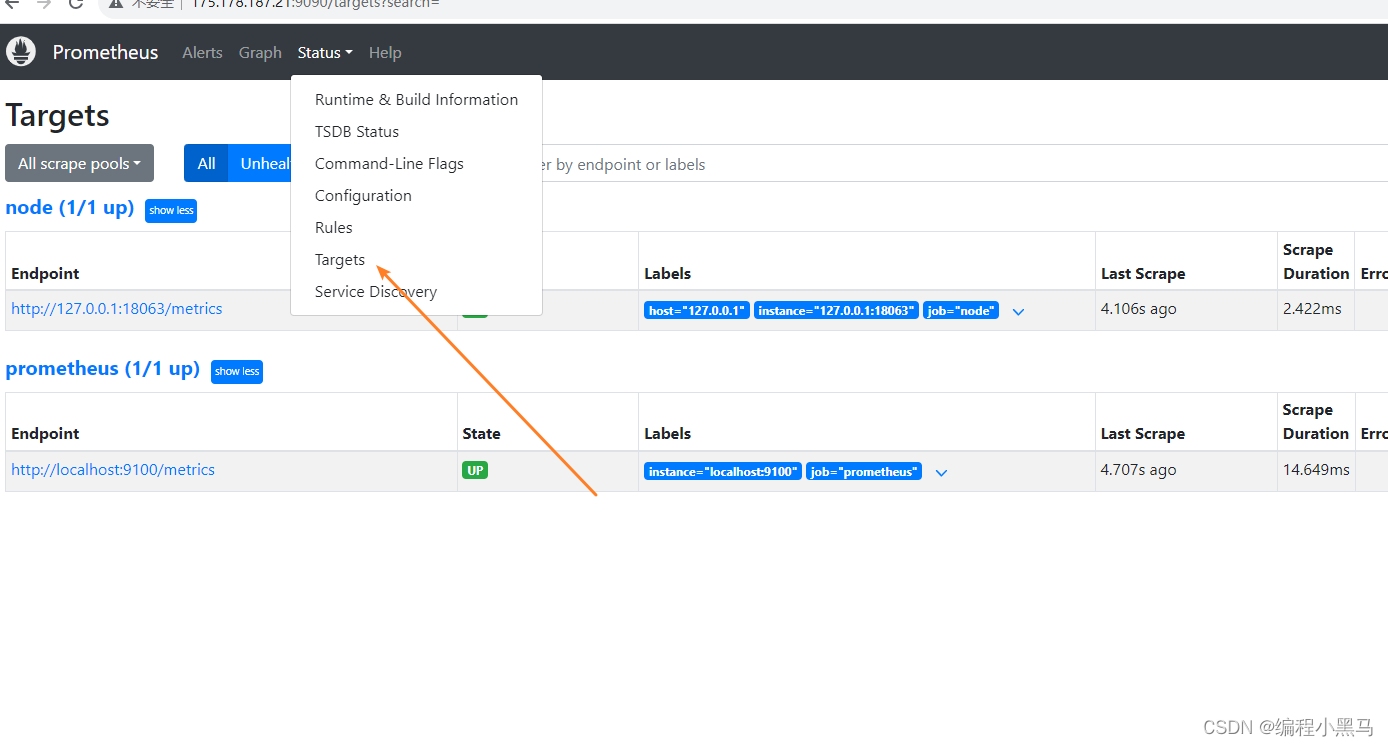Select the All targets filter button
Screen dimensions: 1388x746
(206, 163)
